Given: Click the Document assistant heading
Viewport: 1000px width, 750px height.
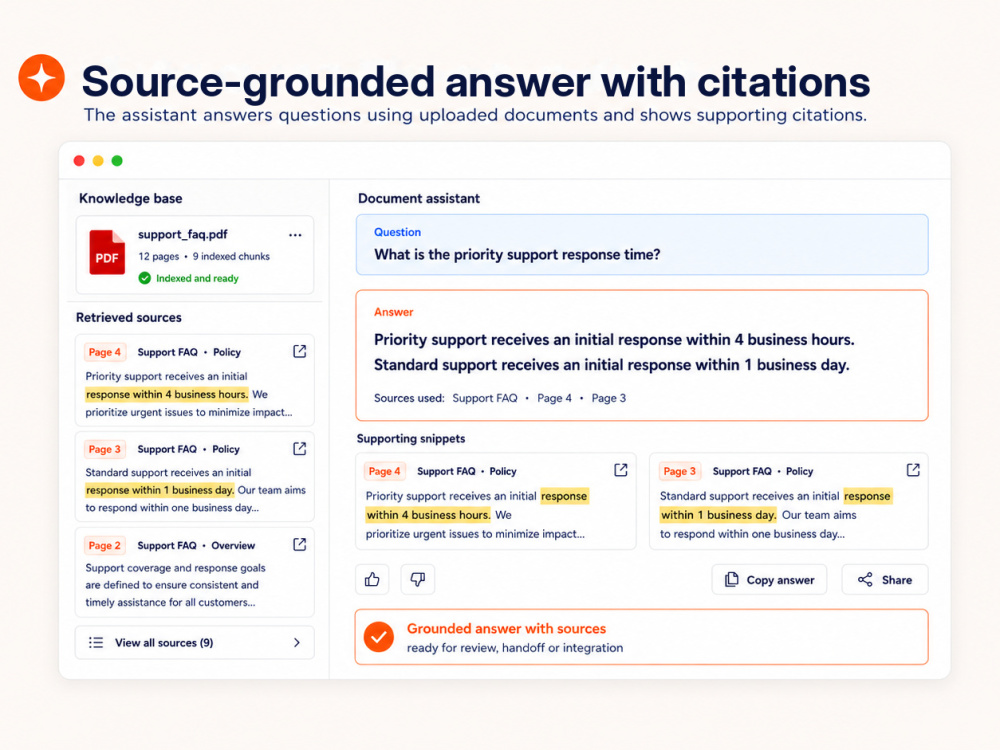Looking at the screenshot, I should pos(418,198).
